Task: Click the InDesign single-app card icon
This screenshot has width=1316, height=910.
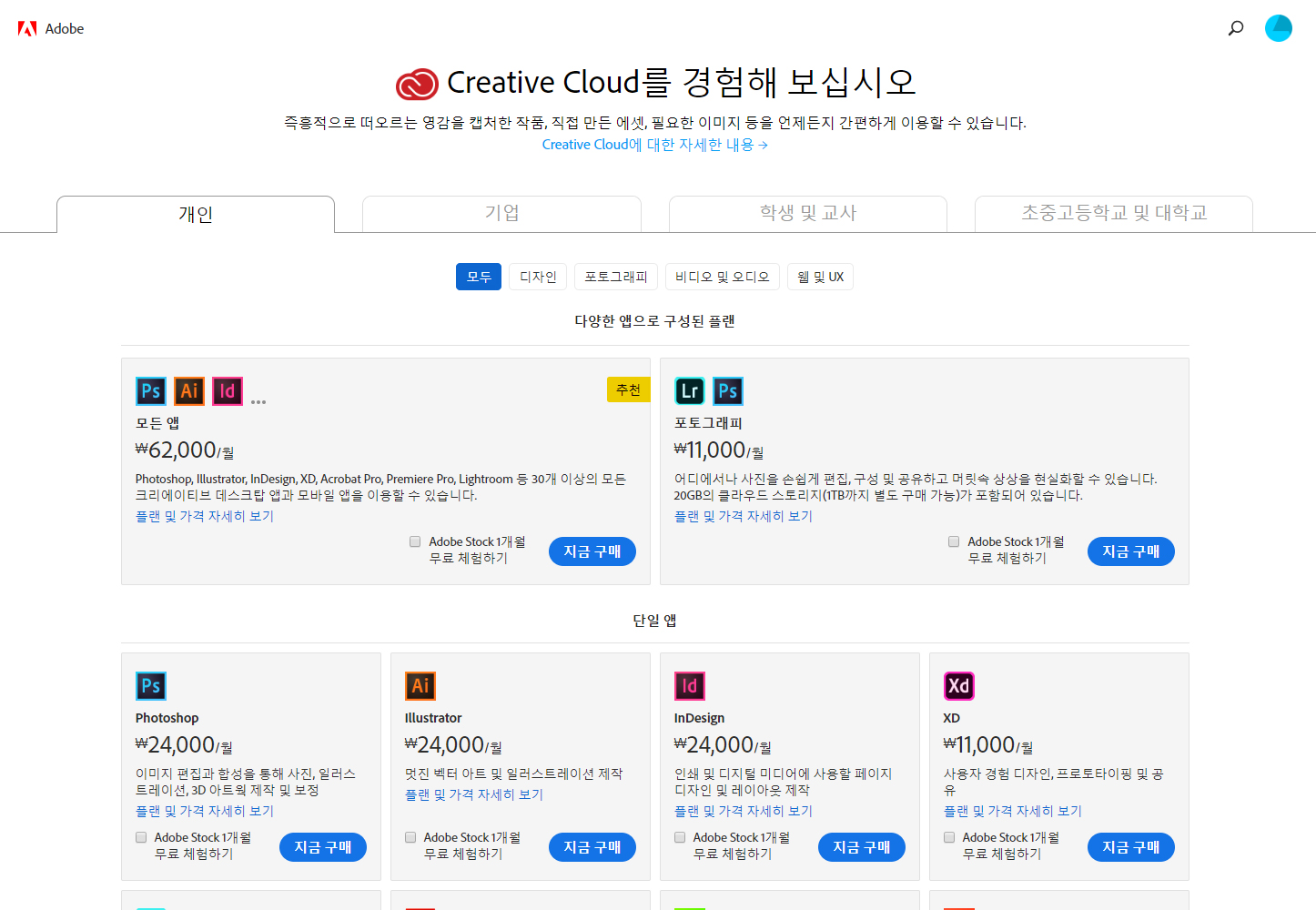Action: [x=690, y=686]
